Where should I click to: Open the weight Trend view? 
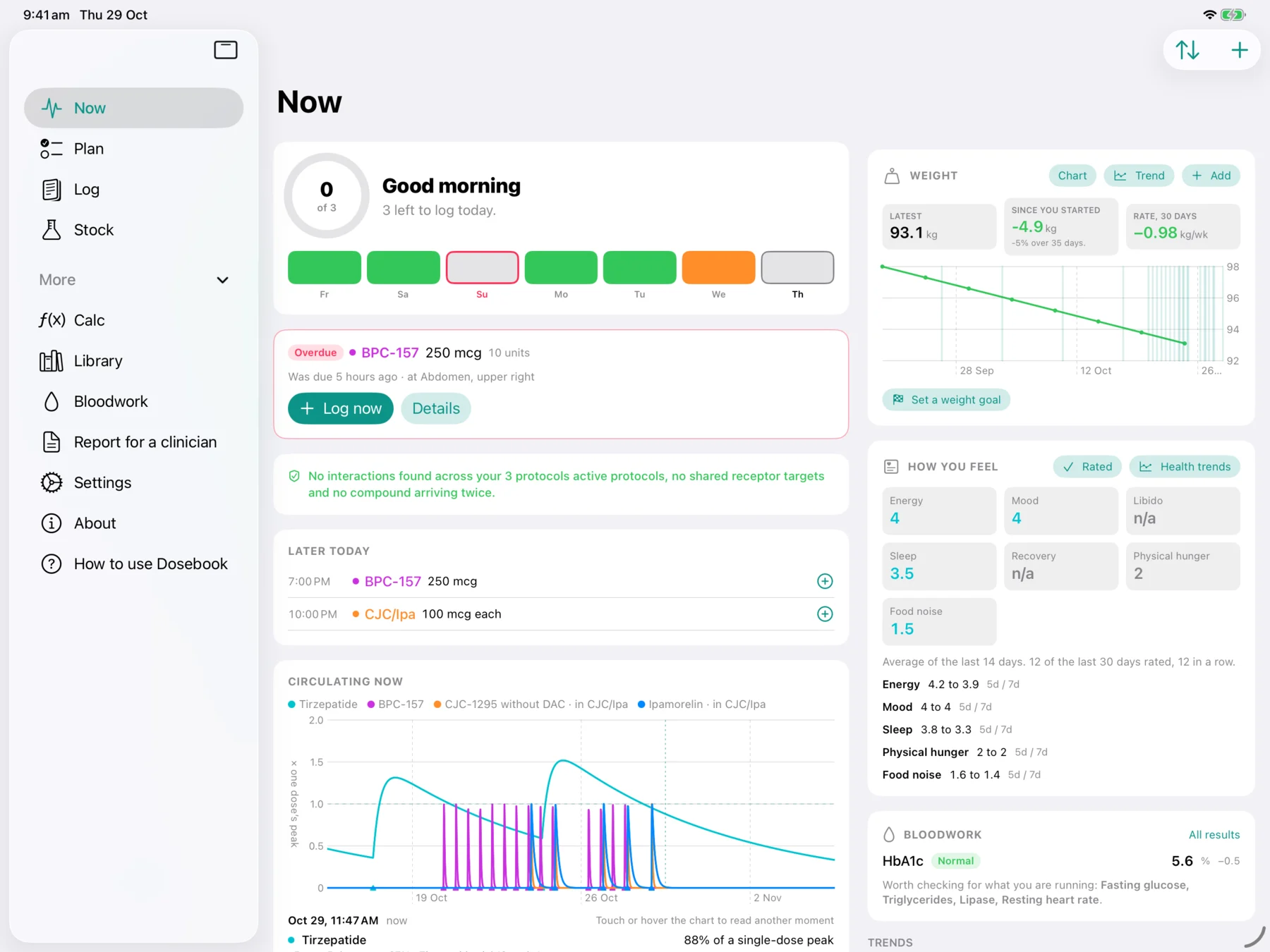[x=1139, y=176]
